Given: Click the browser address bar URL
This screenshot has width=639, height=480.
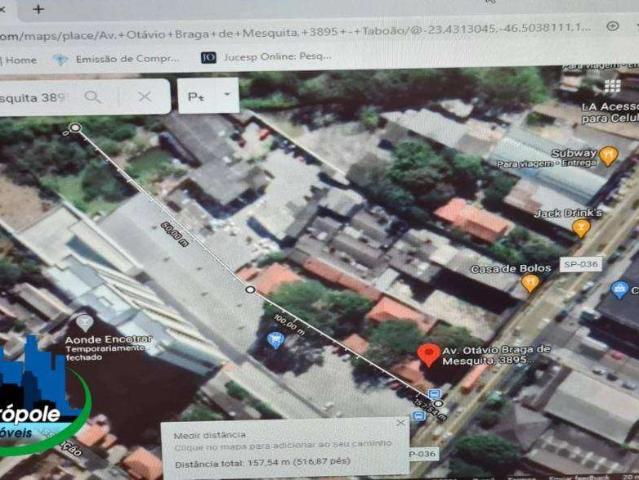Looking at the screenshot, I should click(x=295, y=32).
